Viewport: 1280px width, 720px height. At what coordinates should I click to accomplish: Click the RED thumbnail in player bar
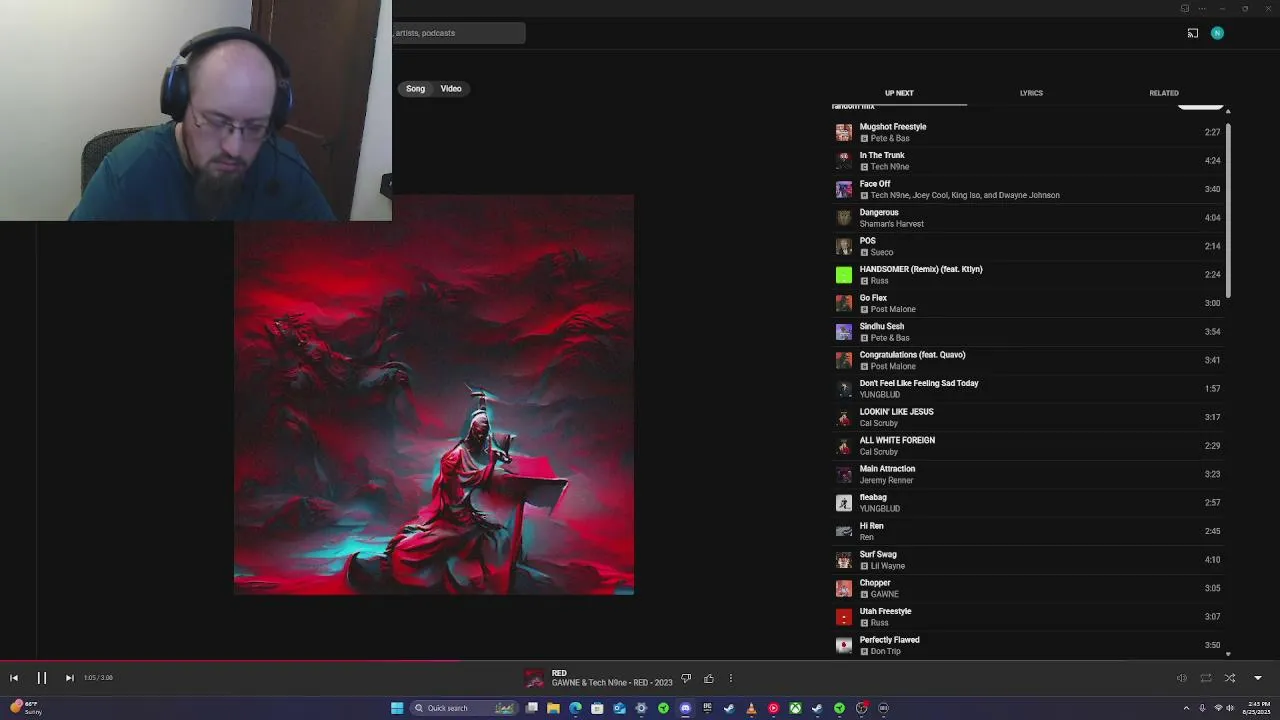(x=535, y=678)
